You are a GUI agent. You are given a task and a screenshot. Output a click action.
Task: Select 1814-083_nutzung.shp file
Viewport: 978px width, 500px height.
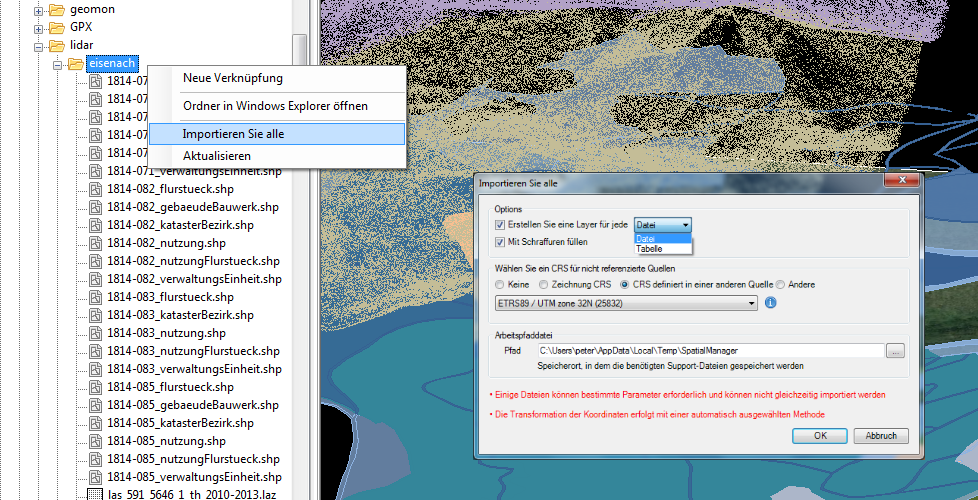[x=166, y=333]
